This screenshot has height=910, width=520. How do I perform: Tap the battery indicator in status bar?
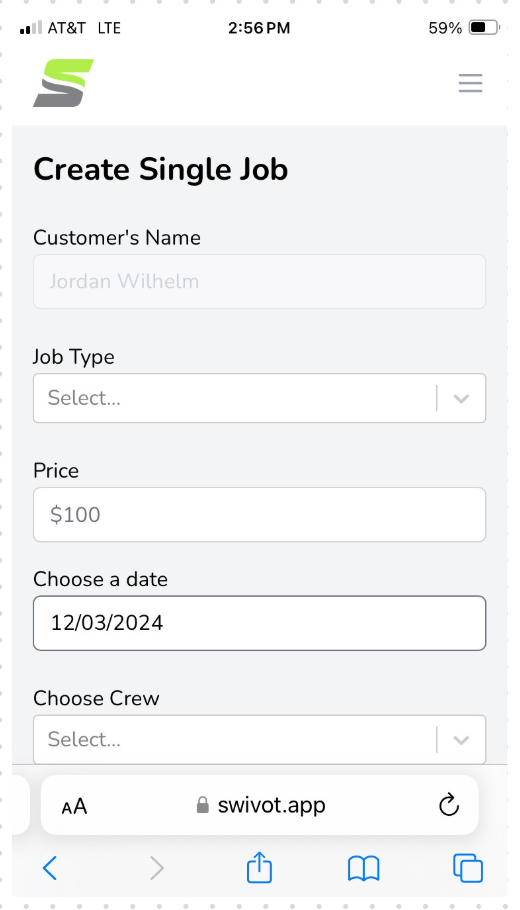(483, 27)
